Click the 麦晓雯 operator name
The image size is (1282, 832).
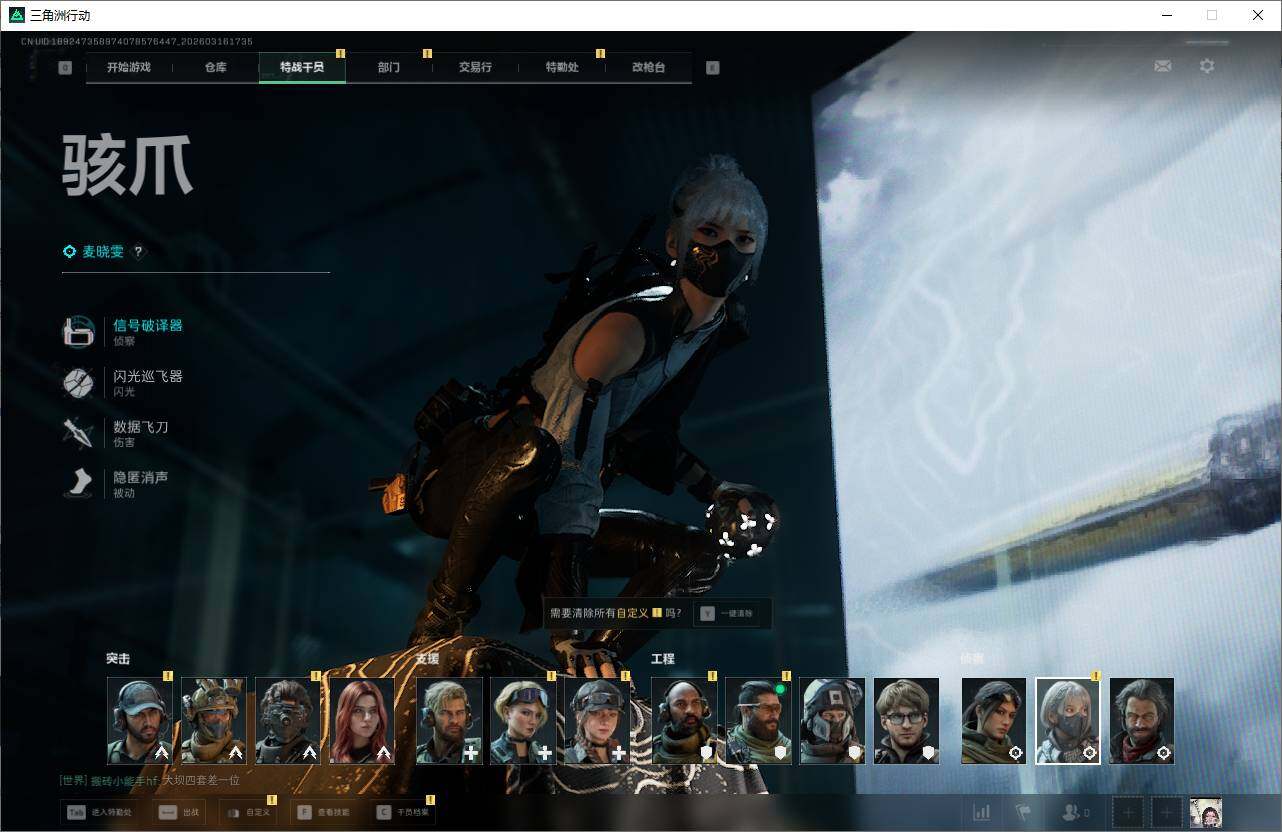[x=103, y=252]
